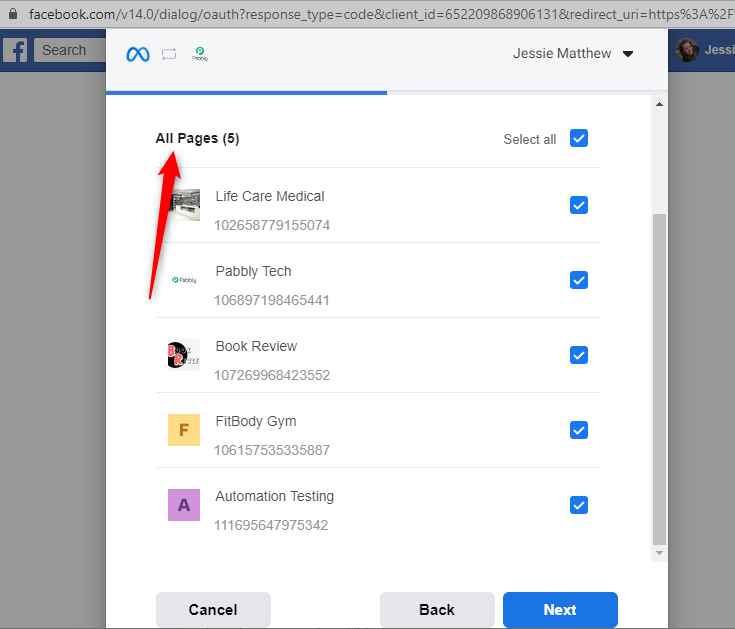Screen dimensions: 735x629
Task: Click the Book Review page name
Action: tap(256, 346)
